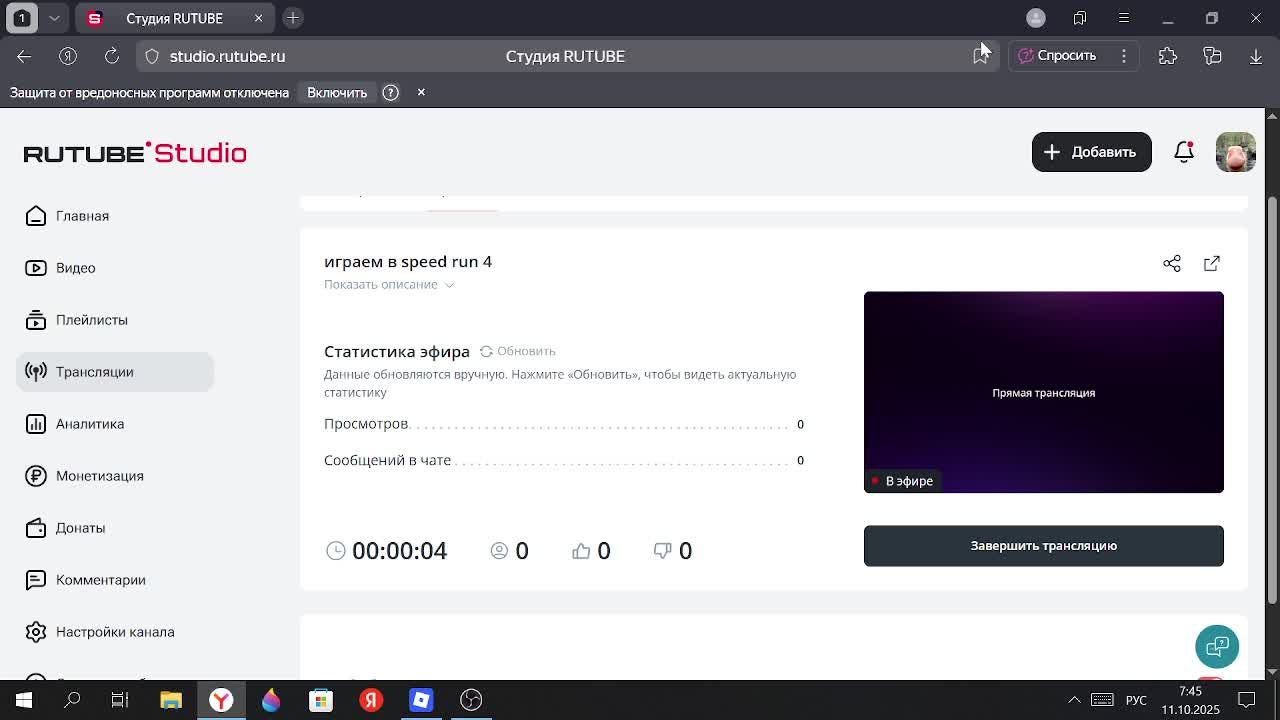Open the browser profile icon

click(1036, 18)
